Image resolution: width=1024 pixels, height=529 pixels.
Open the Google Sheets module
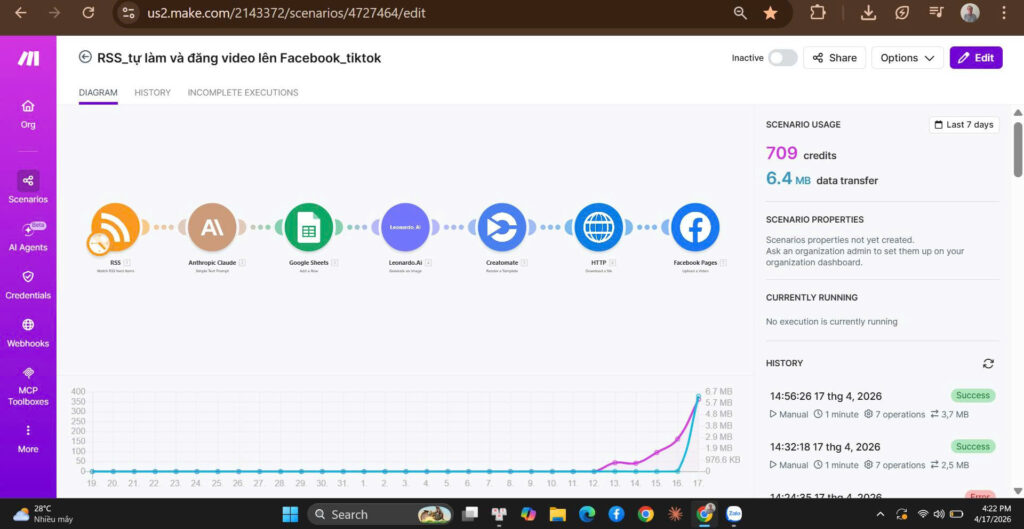(x=308, y=227)
